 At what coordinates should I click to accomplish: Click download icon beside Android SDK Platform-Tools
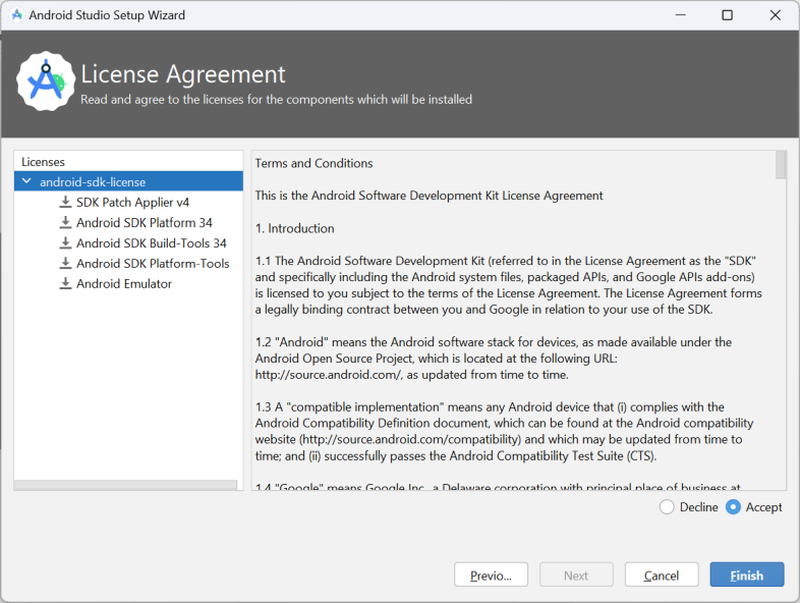pyautogui.click(x=65, y=263)
